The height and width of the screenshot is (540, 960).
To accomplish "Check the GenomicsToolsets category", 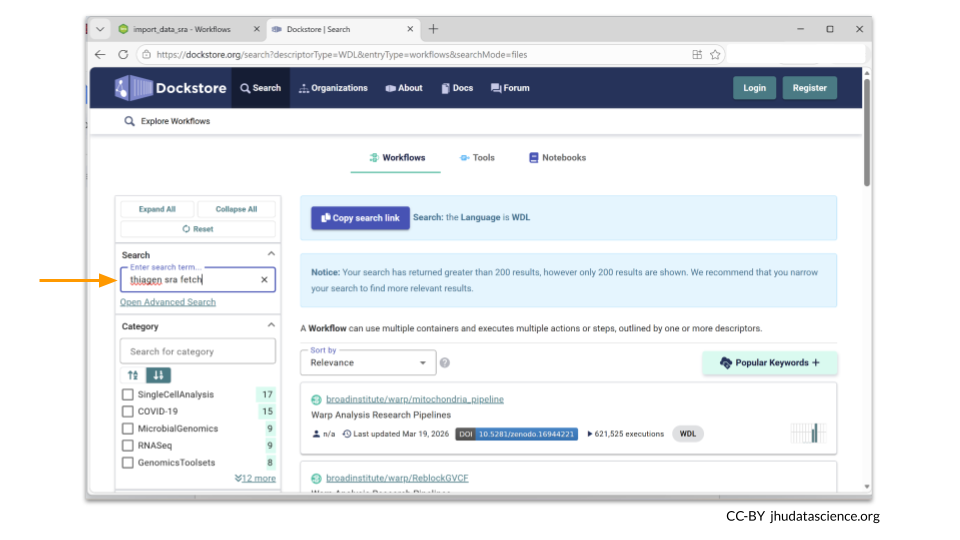I will (x=127, y=463).
